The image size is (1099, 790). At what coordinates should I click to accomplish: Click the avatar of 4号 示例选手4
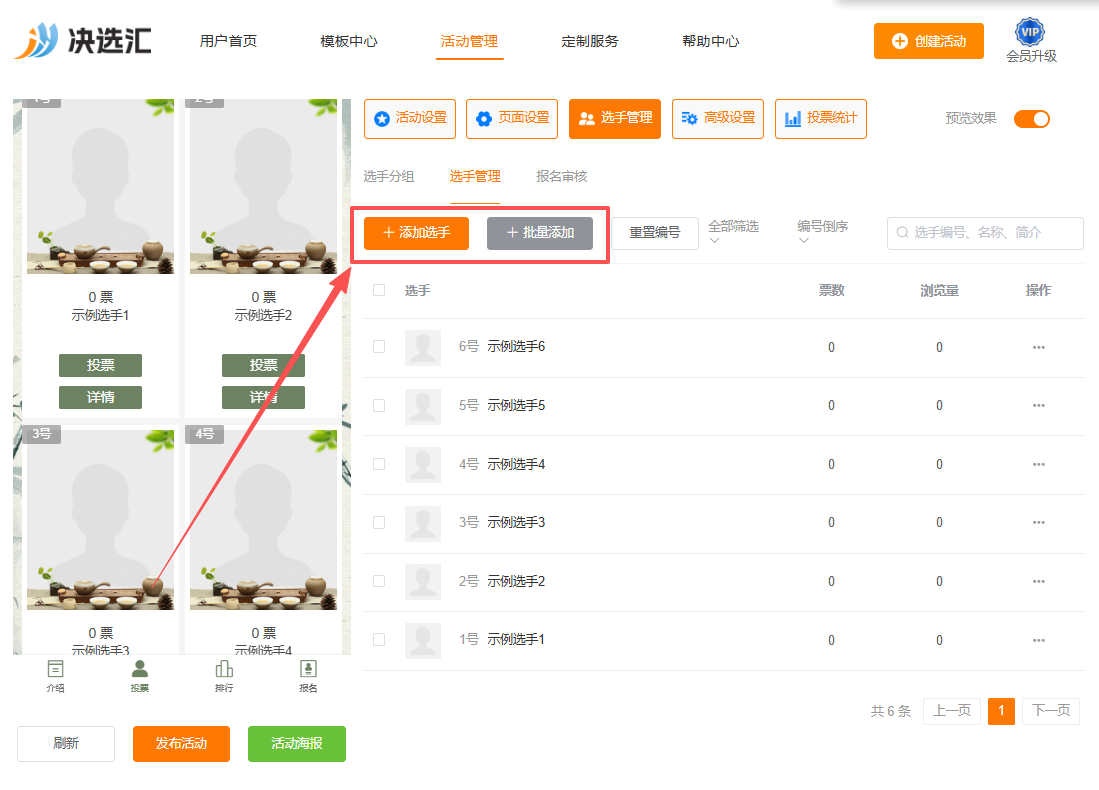pyautogui.click(x=423, y=465)
